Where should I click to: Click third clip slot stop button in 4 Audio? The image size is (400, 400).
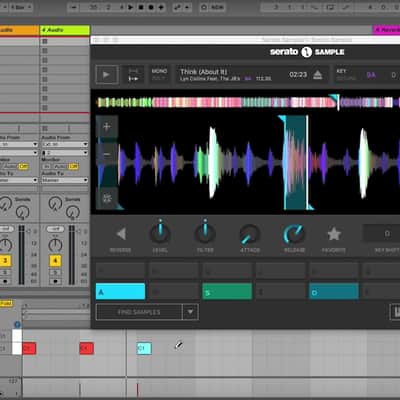(x=45, y=60)
